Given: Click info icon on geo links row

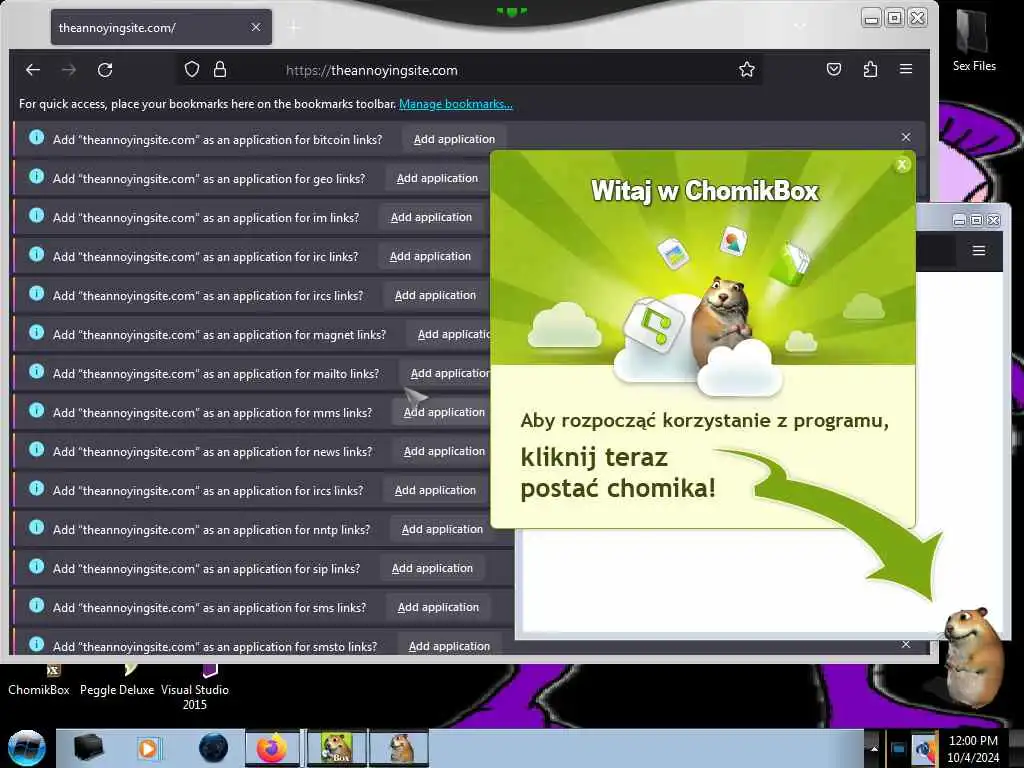Looking at the screenshot, I should 37,176.
